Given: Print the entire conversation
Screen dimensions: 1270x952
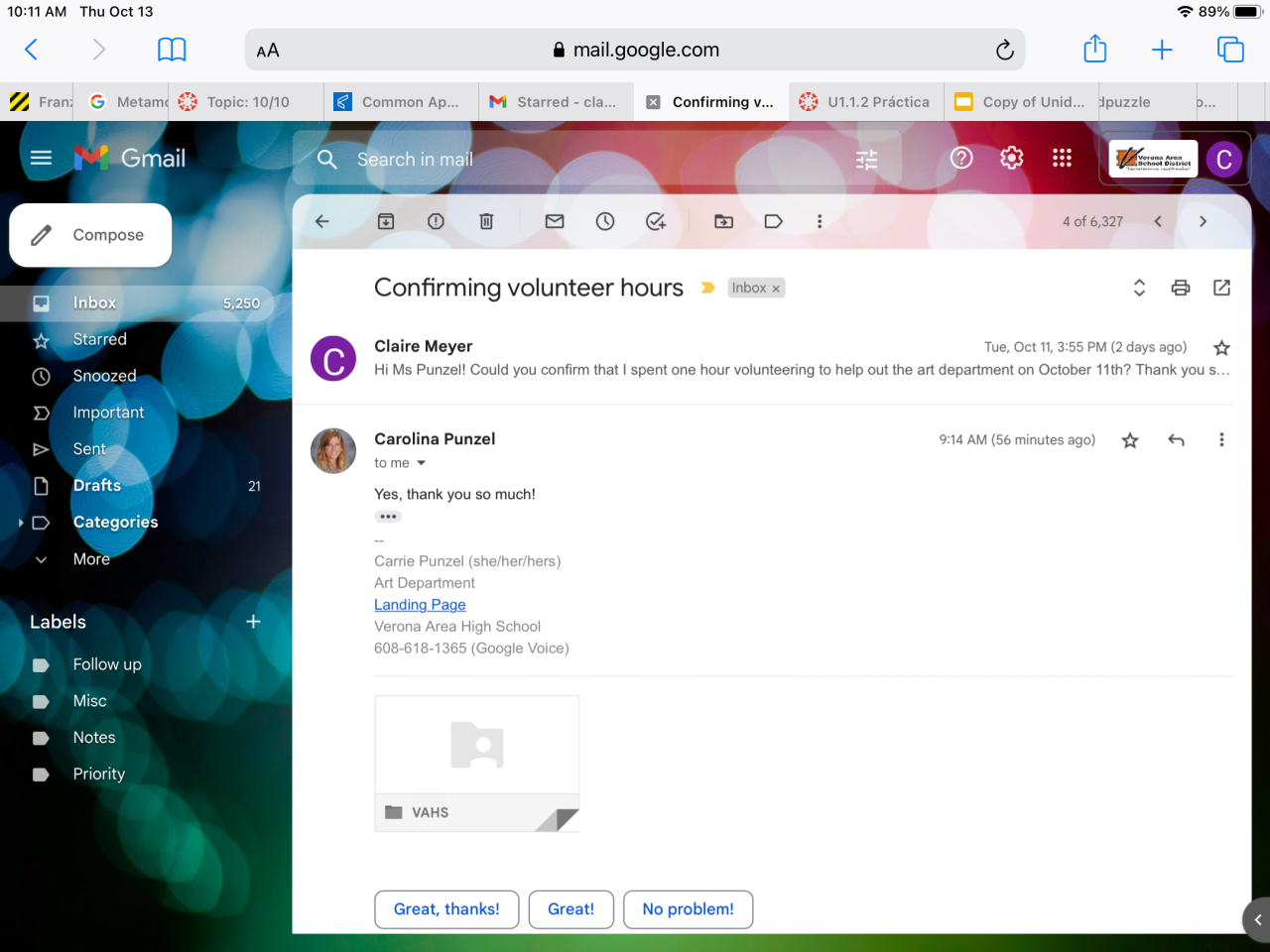Looking at the screenshot, I should tap(1181, 288).
